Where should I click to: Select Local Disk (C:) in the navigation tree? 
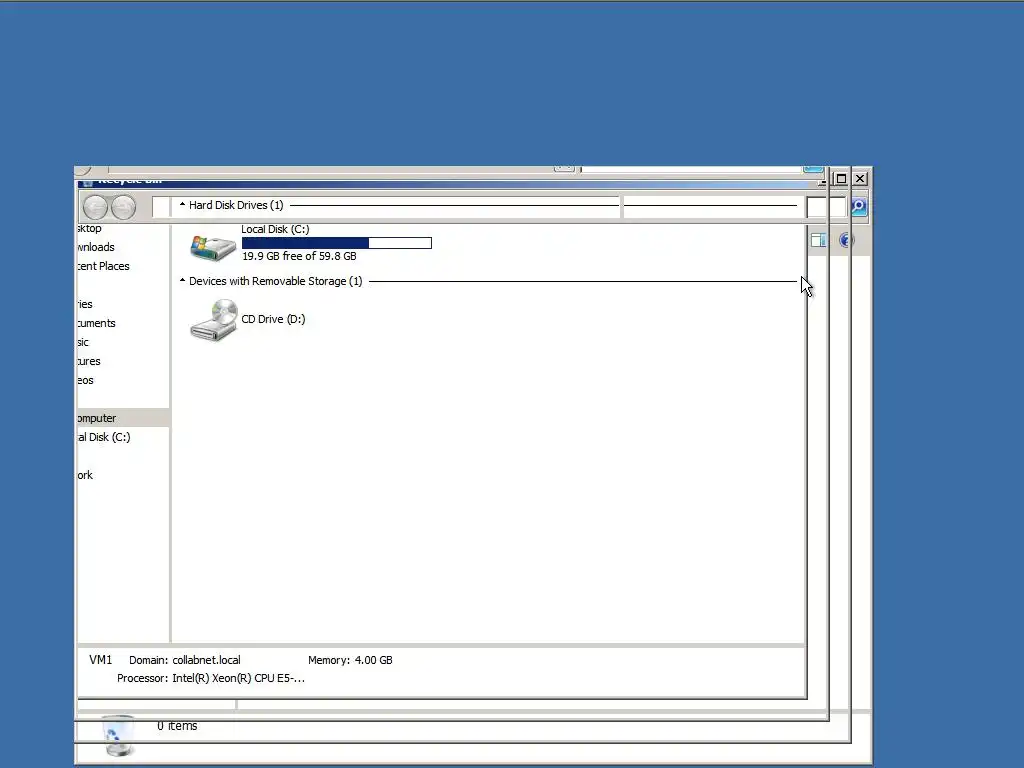pos(104,437)
